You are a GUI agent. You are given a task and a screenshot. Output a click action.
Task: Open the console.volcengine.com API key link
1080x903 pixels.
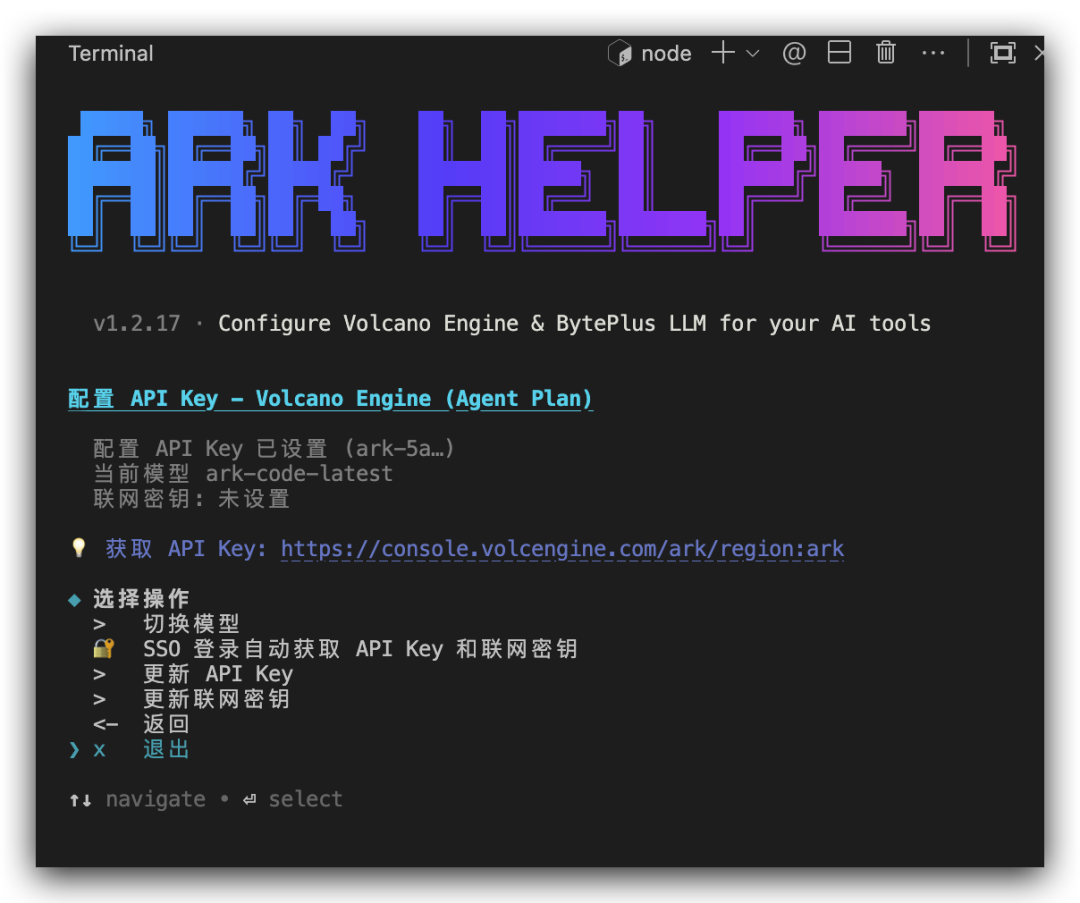pos(562,549)
